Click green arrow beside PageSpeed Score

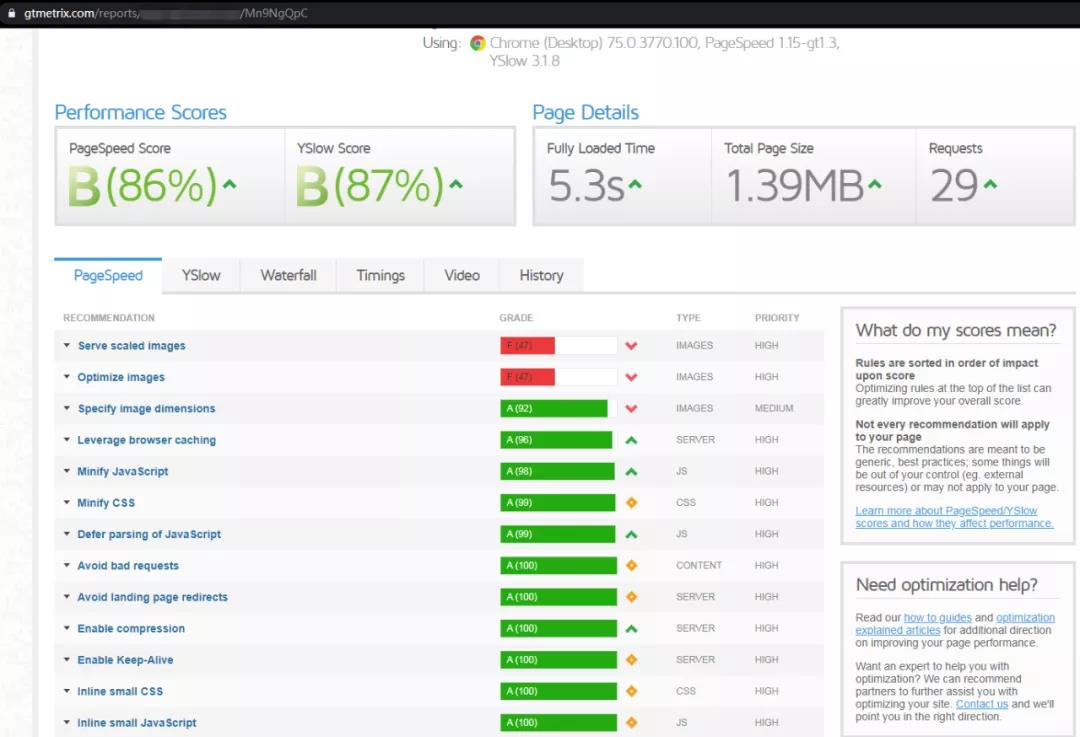pyautogui.click(x=230, y=184)
